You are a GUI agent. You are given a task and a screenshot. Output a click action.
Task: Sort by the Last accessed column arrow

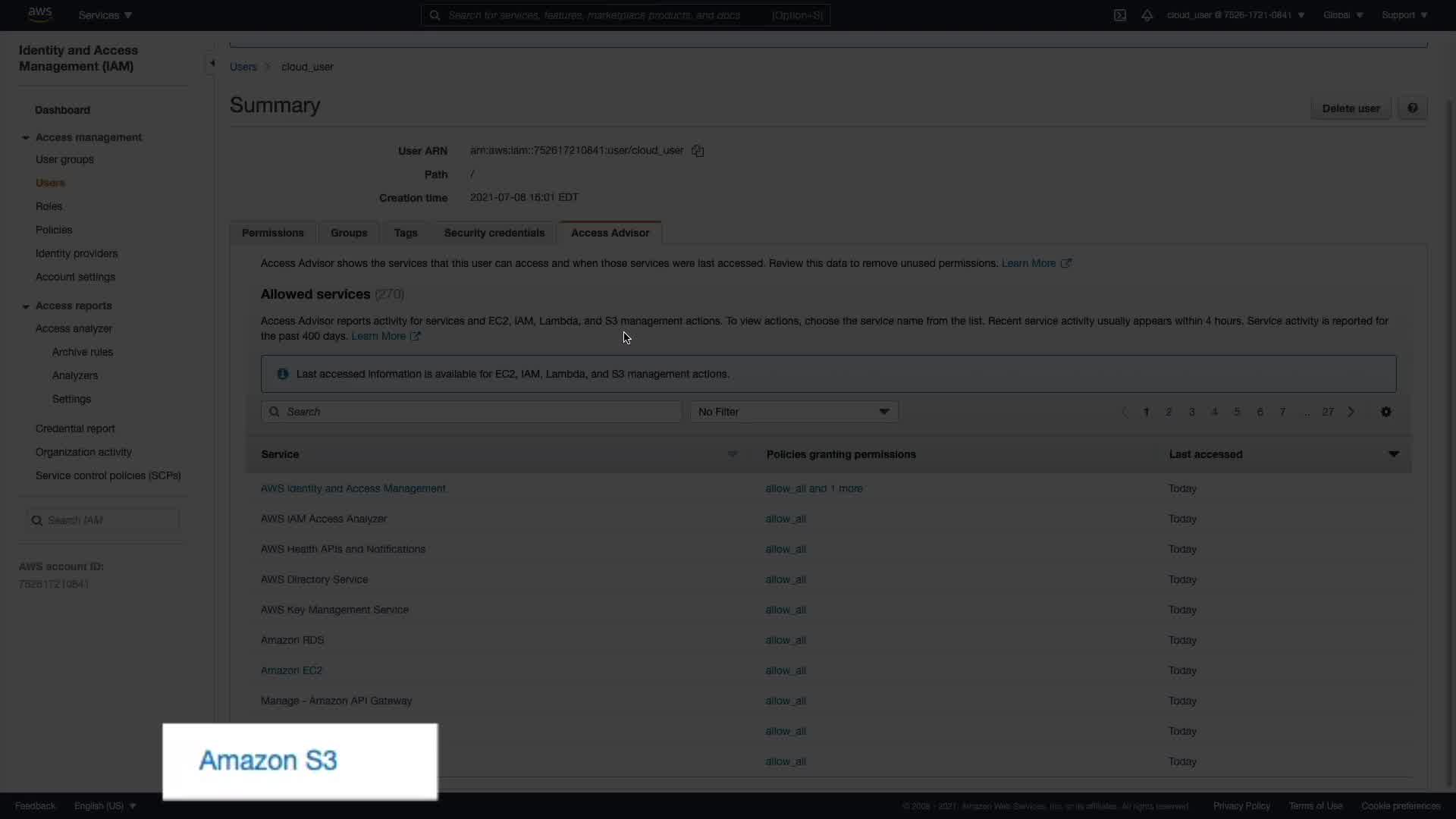(1393, 454)
